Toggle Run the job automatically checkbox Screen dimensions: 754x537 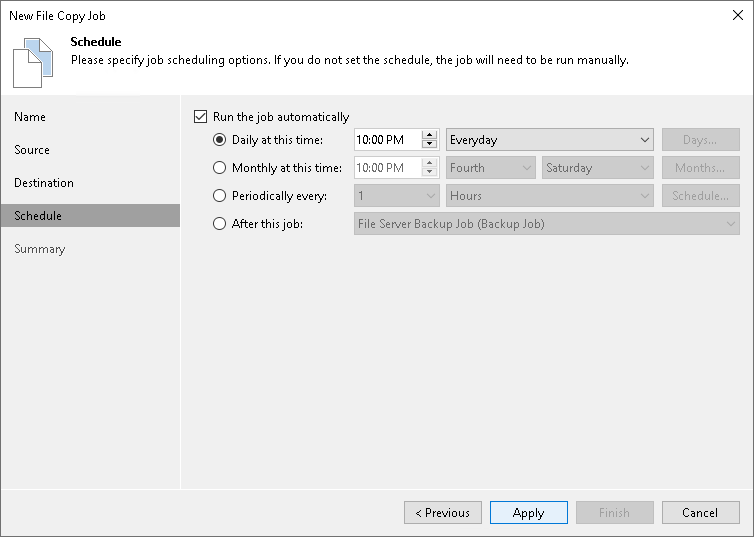coord(201,117)
